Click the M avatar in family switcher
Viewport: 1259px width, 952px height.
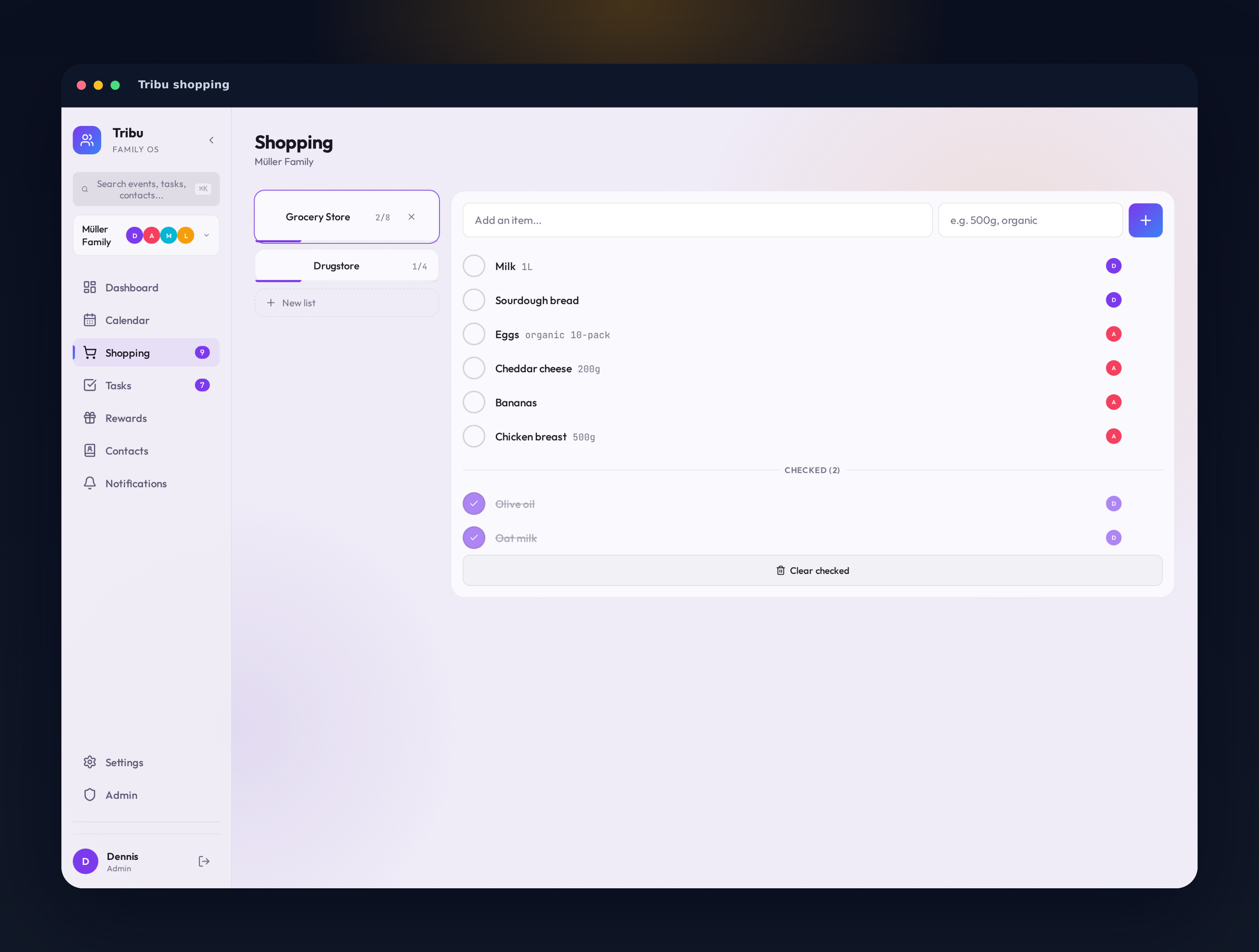click(x=169, y=235)
